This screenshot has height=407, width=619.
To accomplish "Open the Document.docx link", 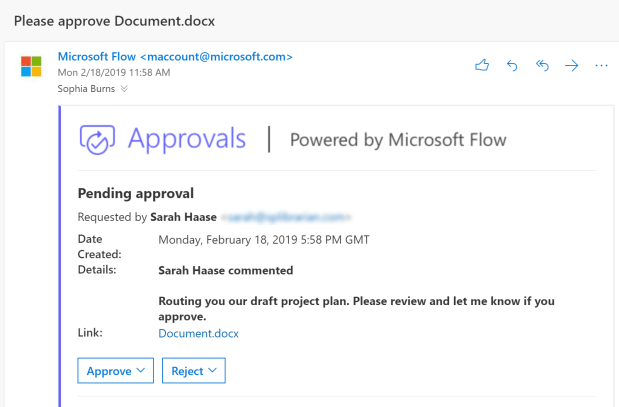I will [x=198, y=334].
